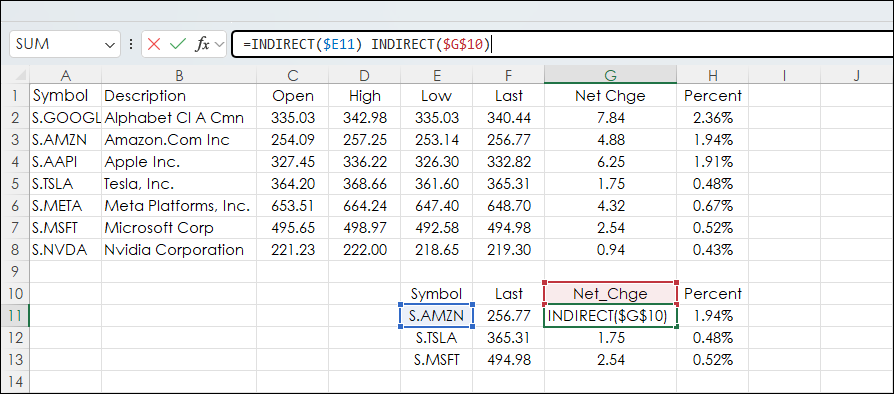Click the S.AMZN cell outlined in blue
The width and height of the screenshot is (894, 394).
[437, 315]
